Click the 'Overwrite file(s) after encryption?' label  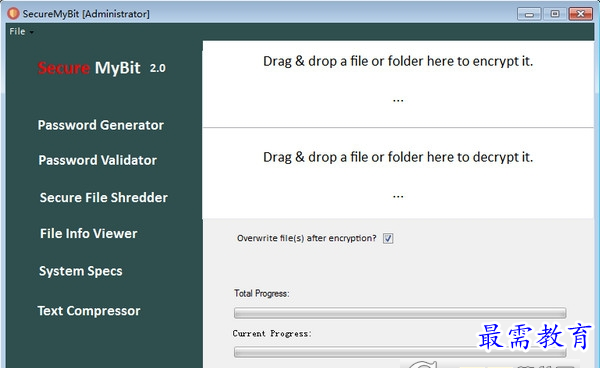307,238
